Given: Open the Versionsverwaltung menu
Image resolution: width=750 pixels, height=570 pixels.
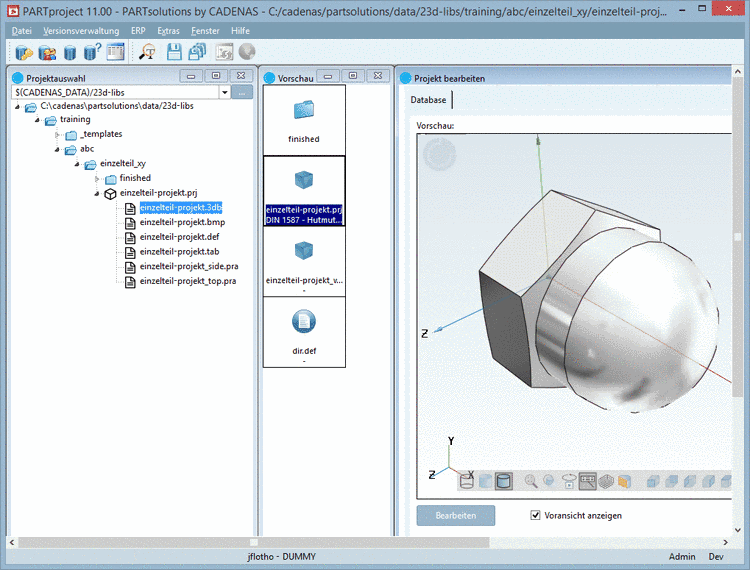Looking at the screenshot, I should coord(81,31).
